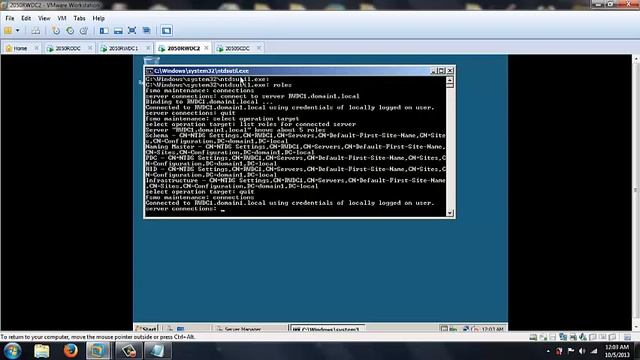Open the Edit menu
Image resolution: width=640 pixels, height=360 pixels.
(x=26, y=18)
